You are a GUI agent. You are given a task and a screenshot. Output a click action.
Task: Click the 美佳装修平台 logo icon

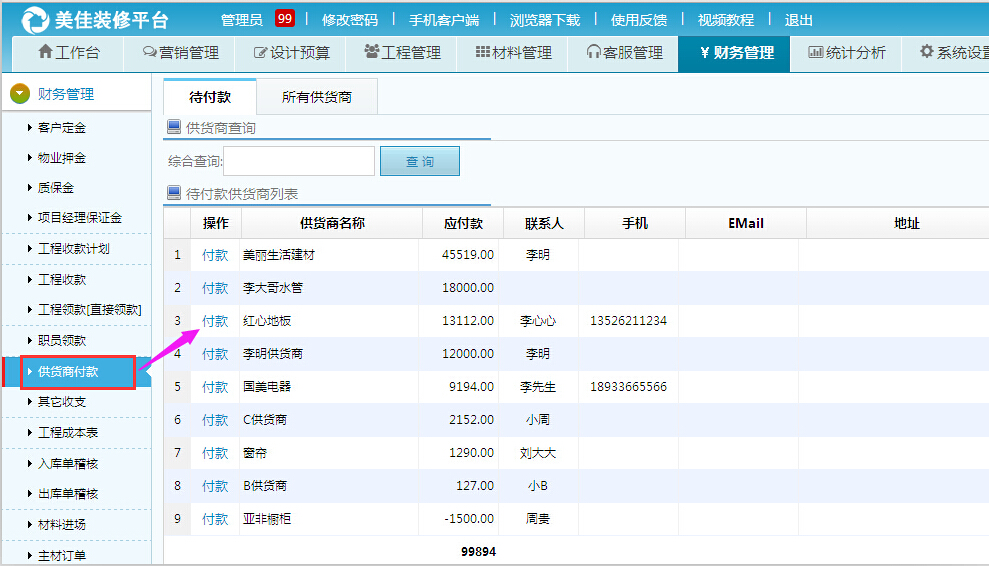34,19
